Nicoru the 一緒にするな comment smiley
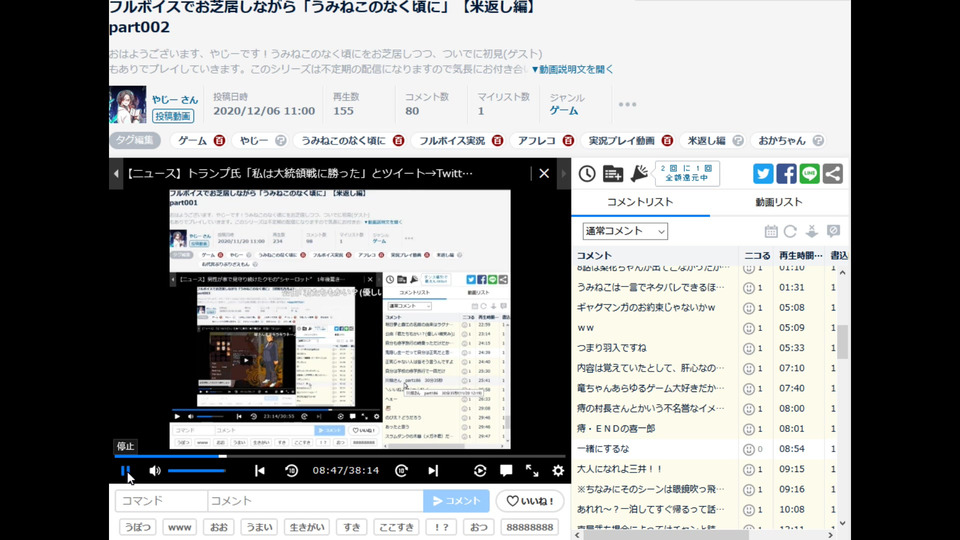This screenshot has height=540, width=960. point(749,449)
